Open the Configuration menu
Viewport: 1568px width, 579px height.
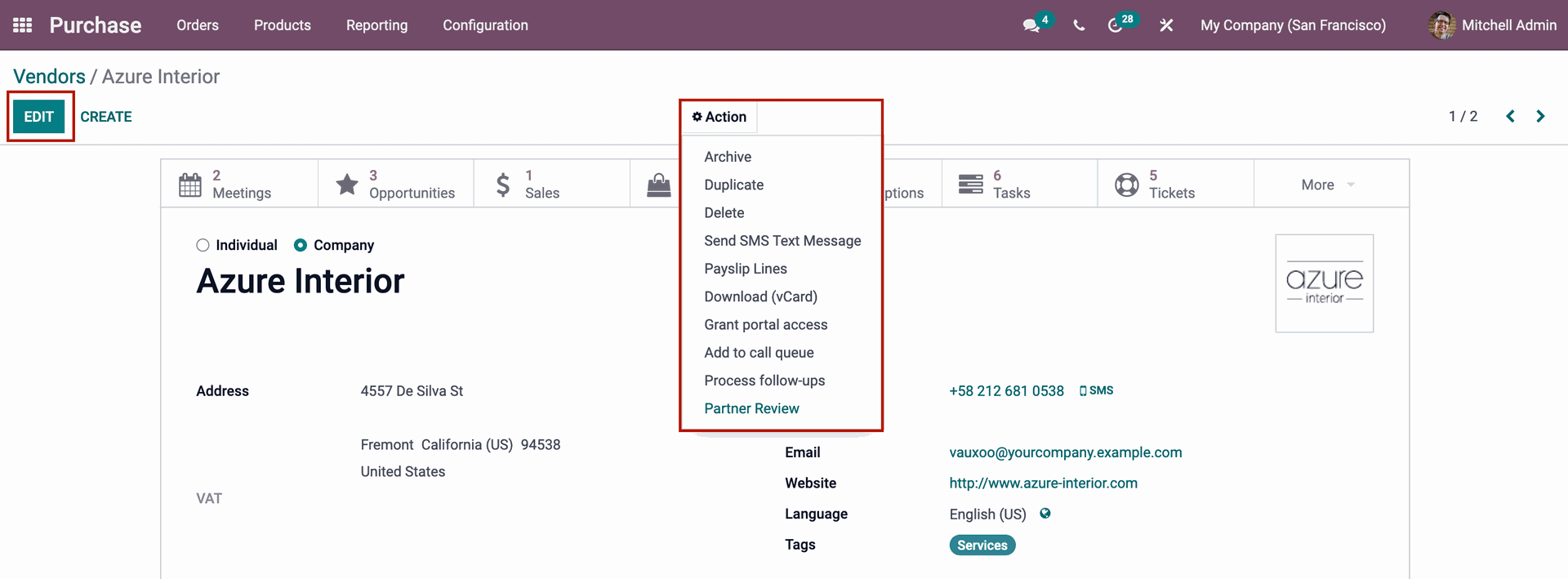(485, 25)
